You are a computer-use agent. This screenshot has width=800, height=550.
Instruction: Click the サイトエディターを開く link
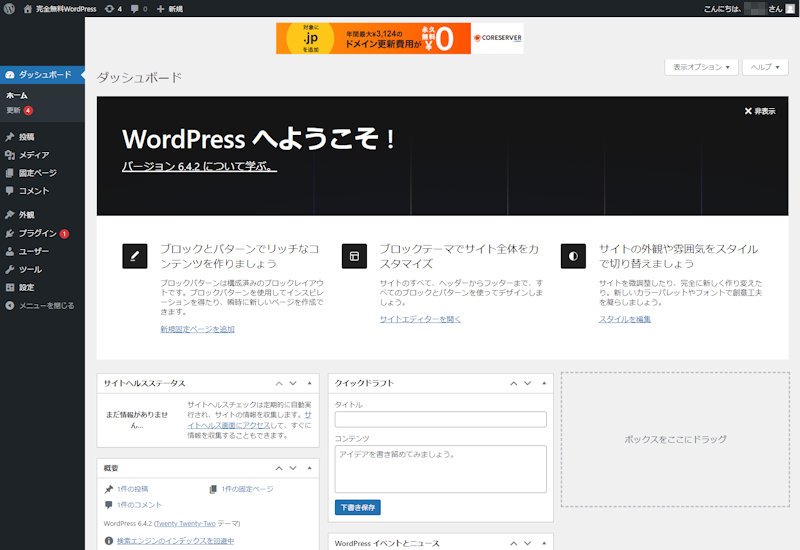point(420,319)
